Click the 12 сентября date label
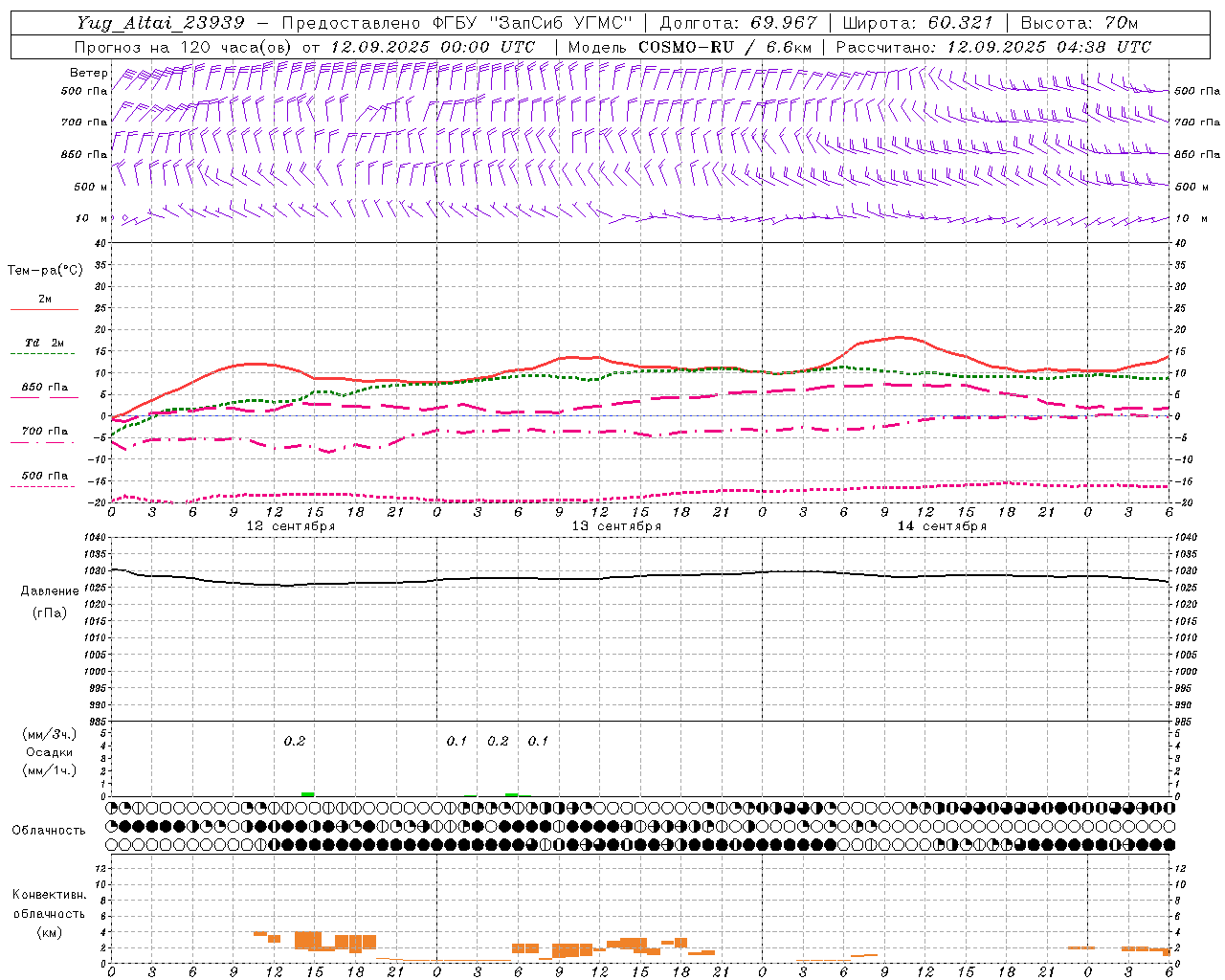This screenshot has height=980, width=1225. click(291, 525)
